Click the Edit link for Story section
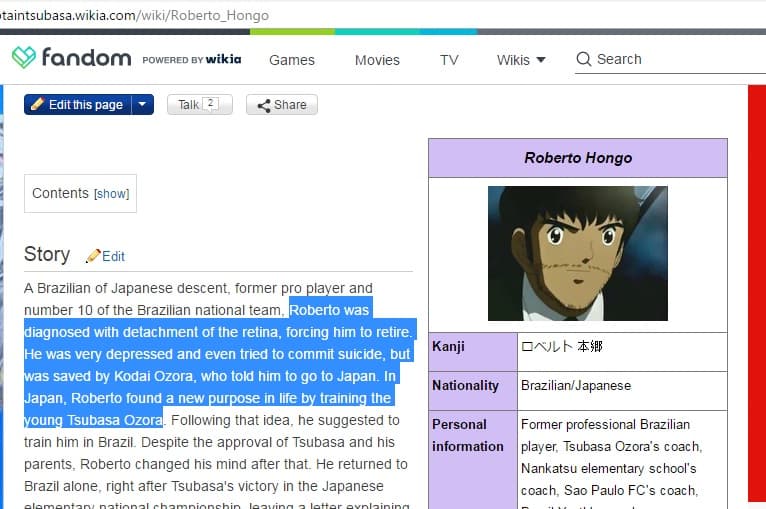The image size is (766, 509). pyautogui.click(x=113, y=256)
